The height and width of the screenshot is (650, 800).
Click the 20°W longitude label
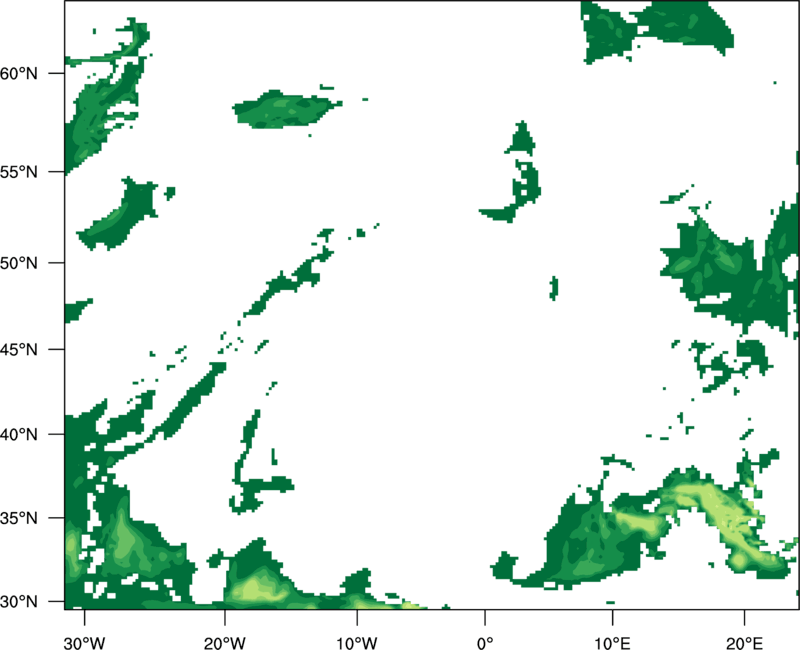[x=224, y=643]
